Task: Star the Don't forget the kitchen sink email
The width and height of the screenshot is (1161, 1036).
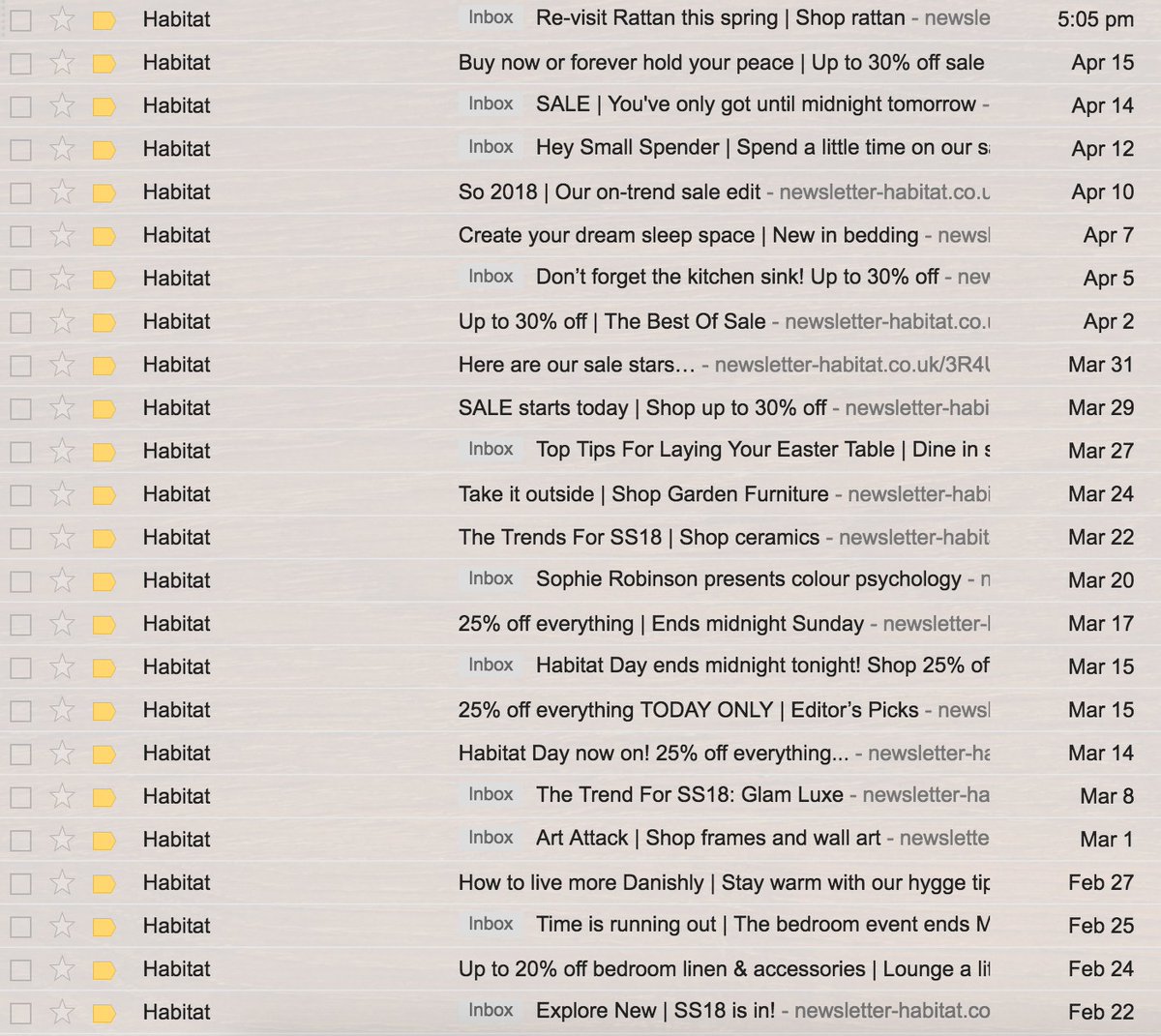Action: (62, 279)
